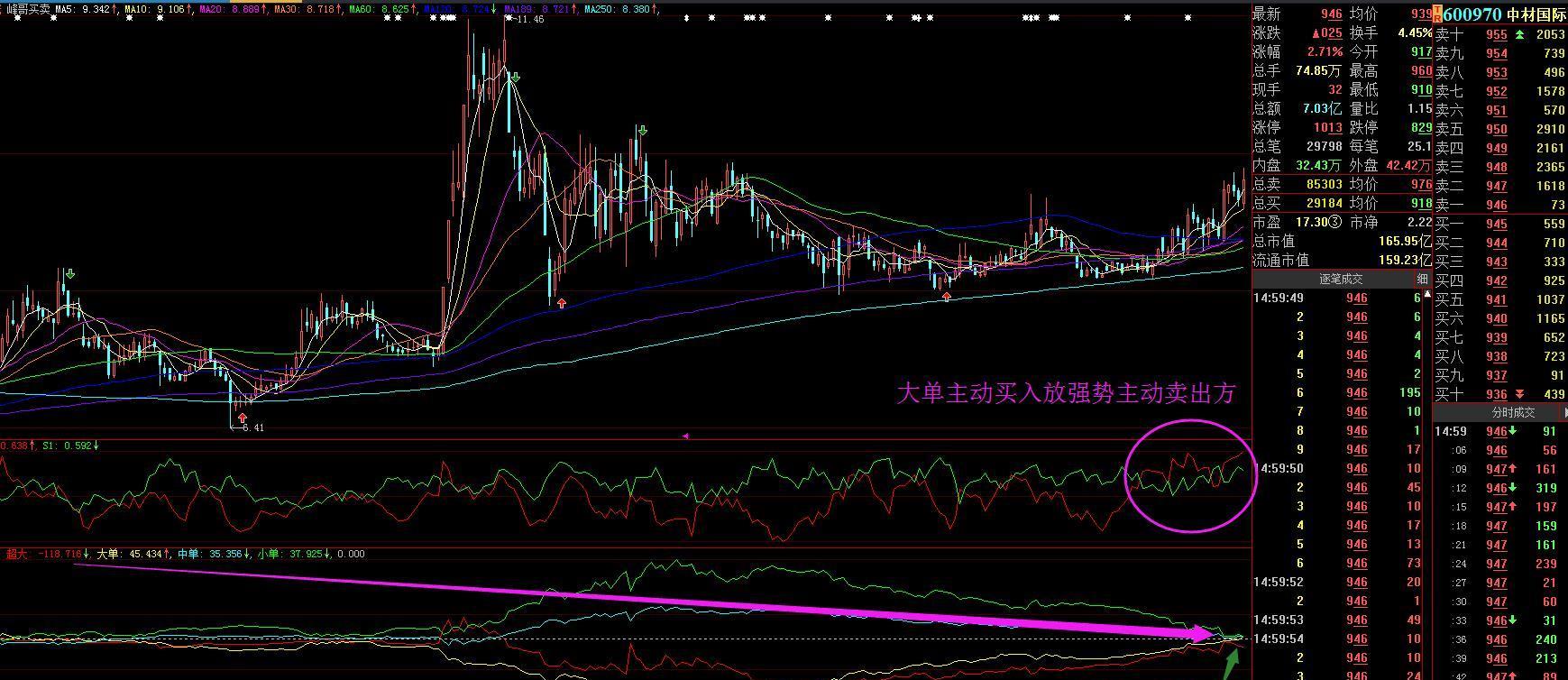Click the 大单: 45.434 label

coord(134,554)
